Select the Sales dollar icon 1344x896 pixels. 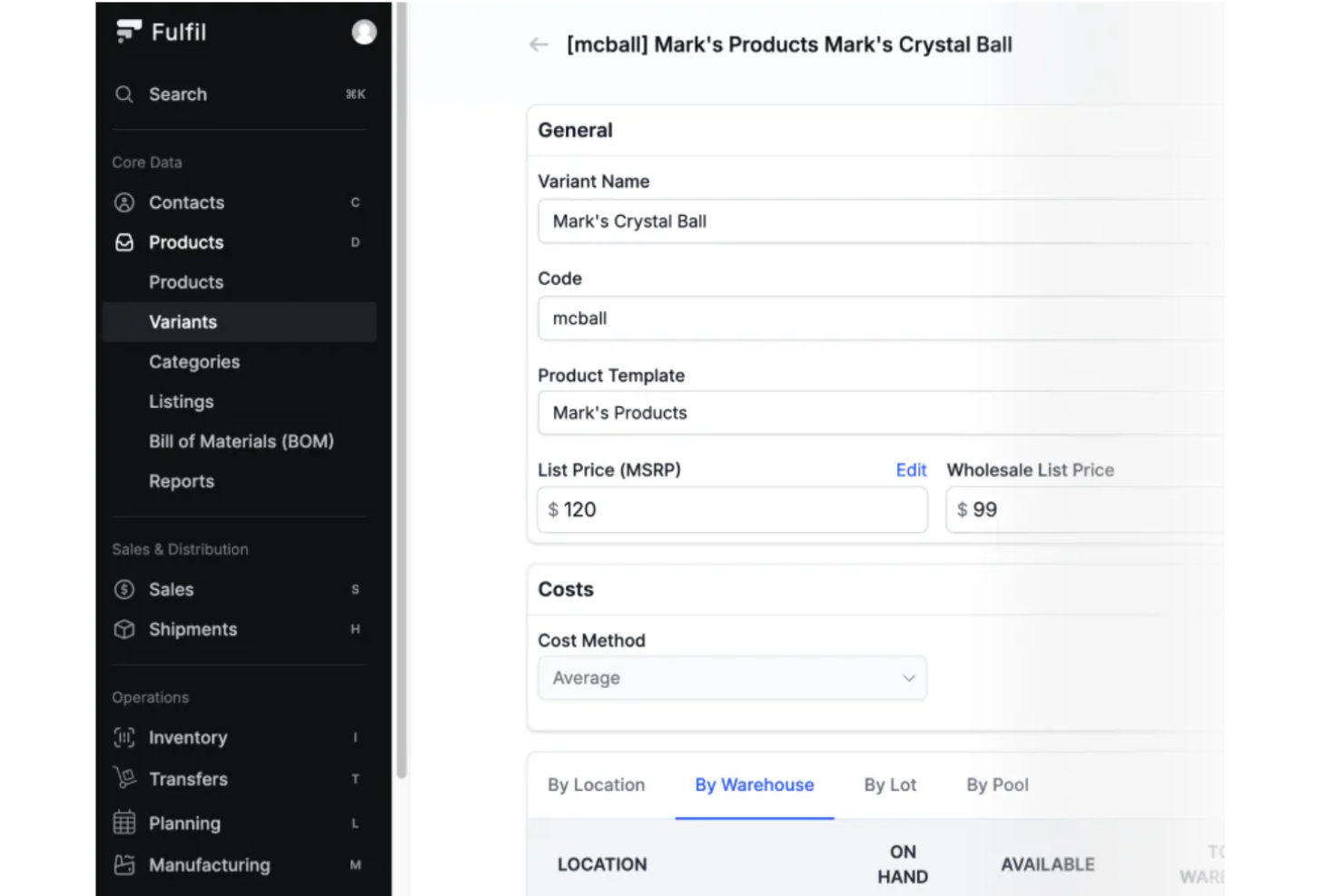pos(124,589)
